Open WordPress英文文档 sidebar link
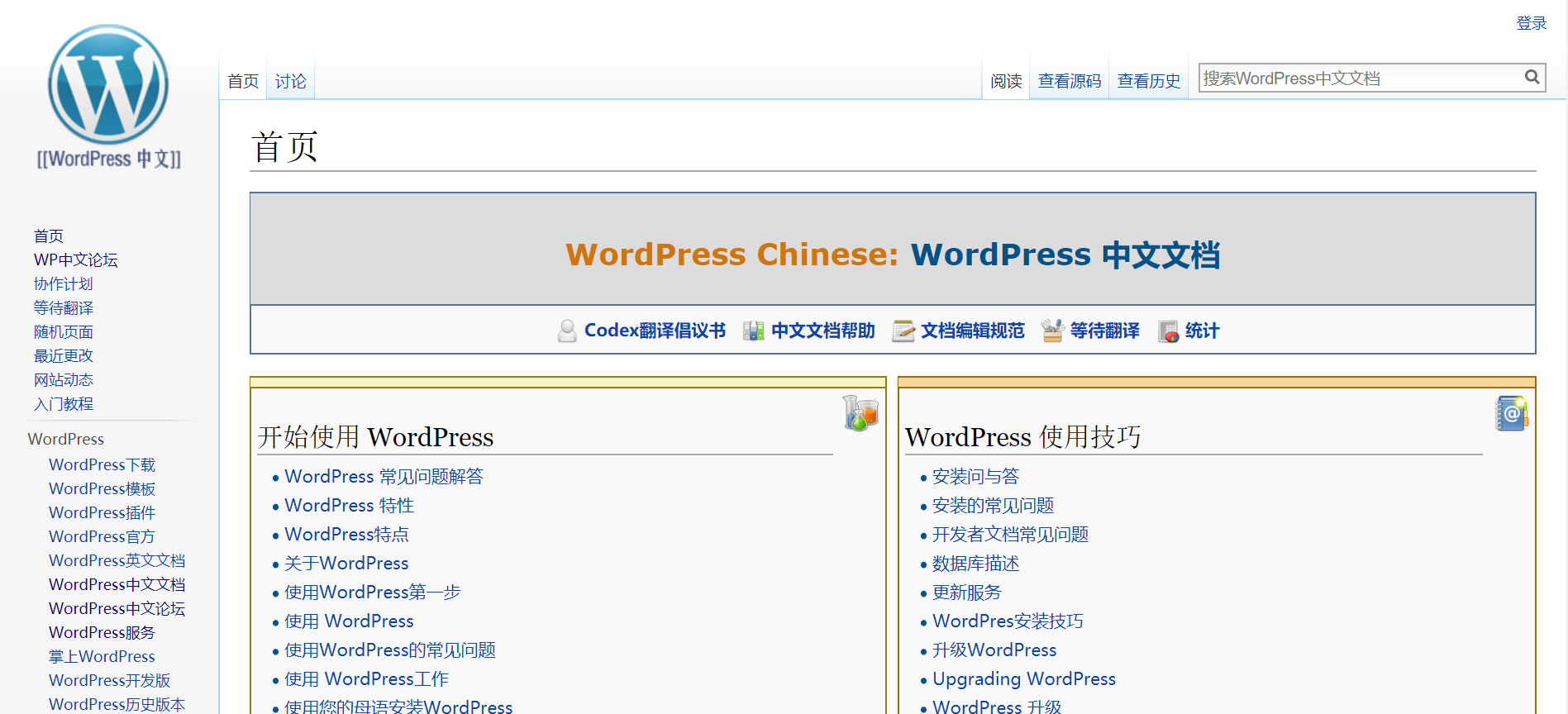Viewport: 1568px width, 714px height. pos(117,561)
